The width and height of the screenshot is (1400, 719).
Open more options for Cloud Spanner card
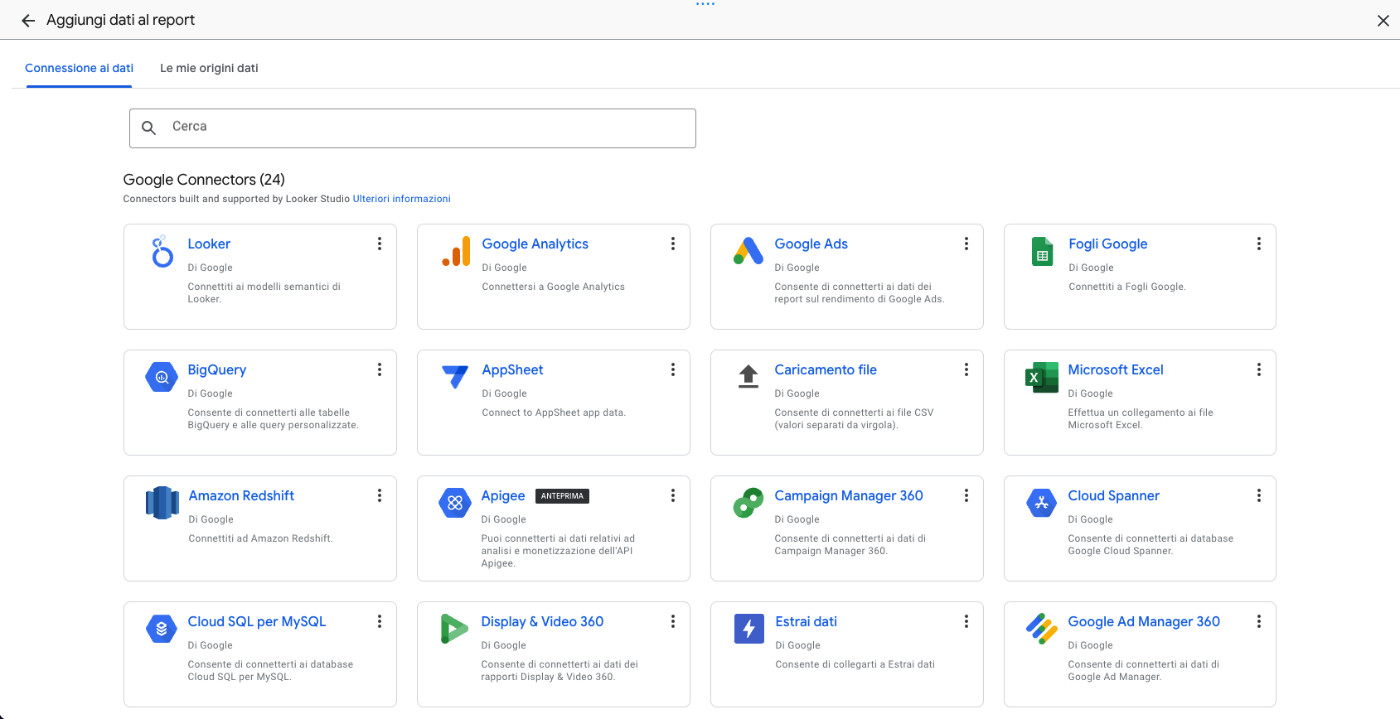pos(1259,496)
